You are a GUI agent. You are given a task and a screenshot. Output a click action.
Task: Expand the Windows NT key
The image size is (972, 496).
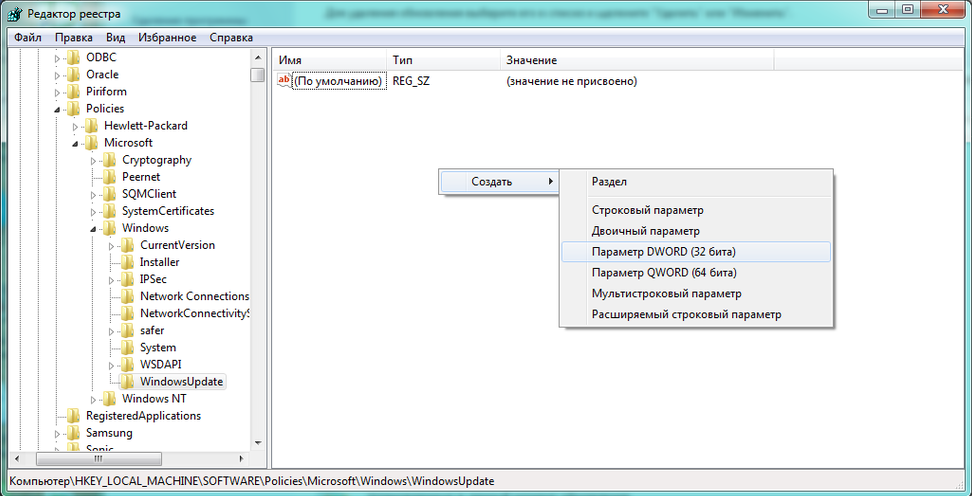(94, 399)
